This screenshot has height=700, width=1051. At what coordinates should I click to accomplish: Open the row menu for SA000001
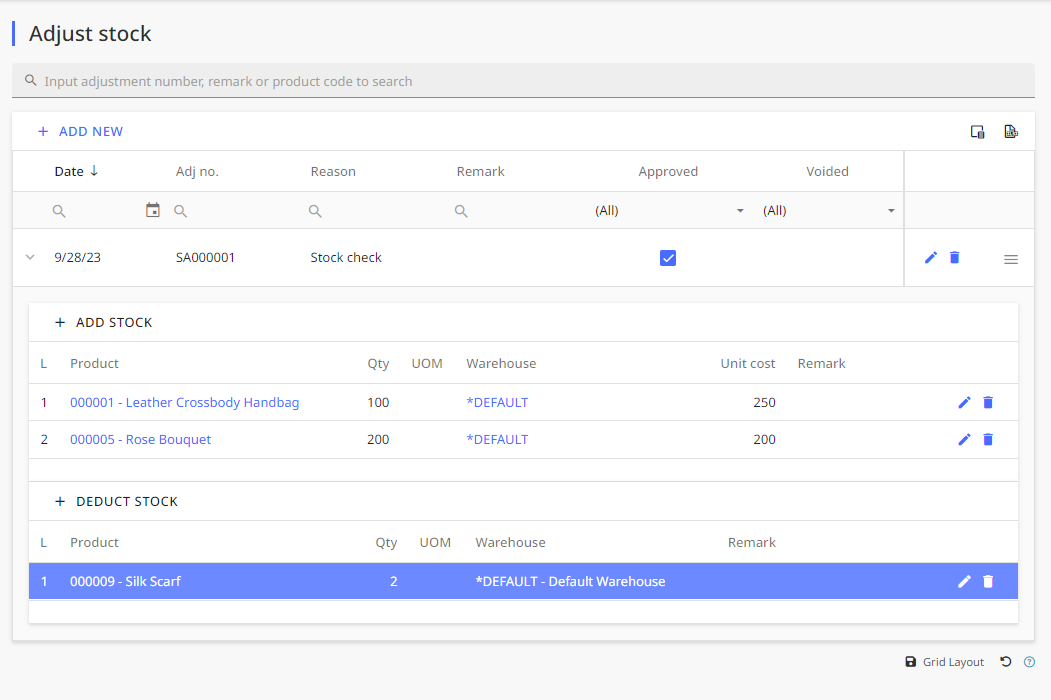click(x=1011, y=259)
